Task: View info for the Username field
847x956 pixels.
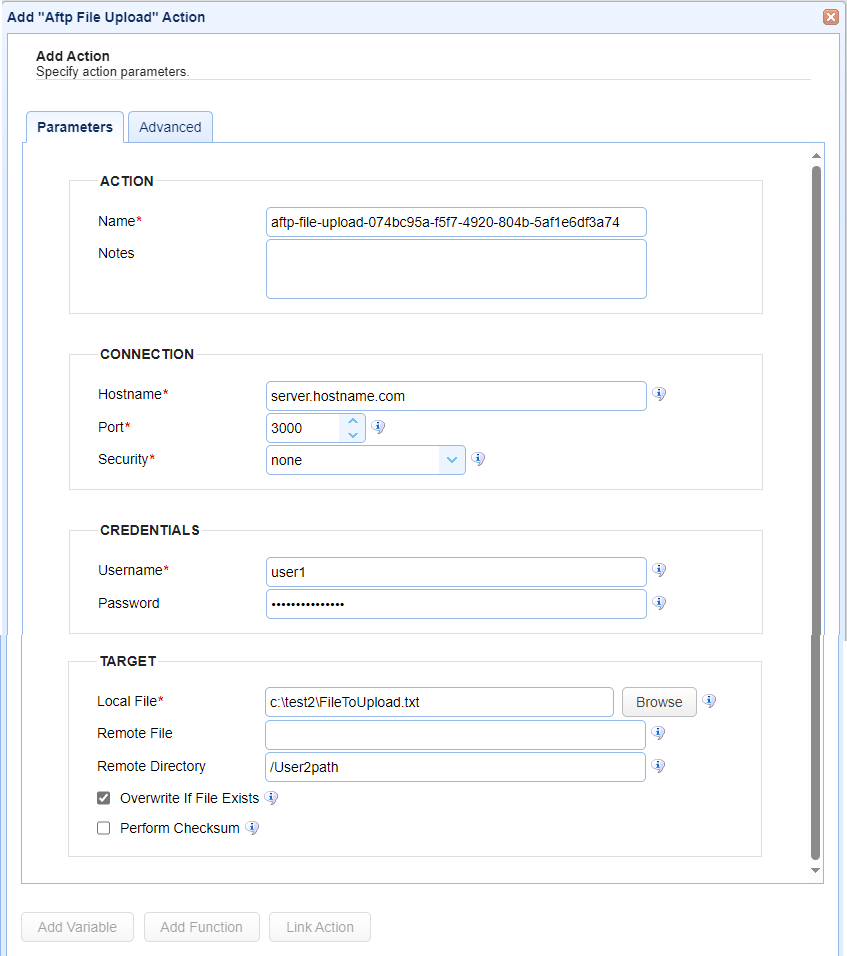Action: [658, 569]
